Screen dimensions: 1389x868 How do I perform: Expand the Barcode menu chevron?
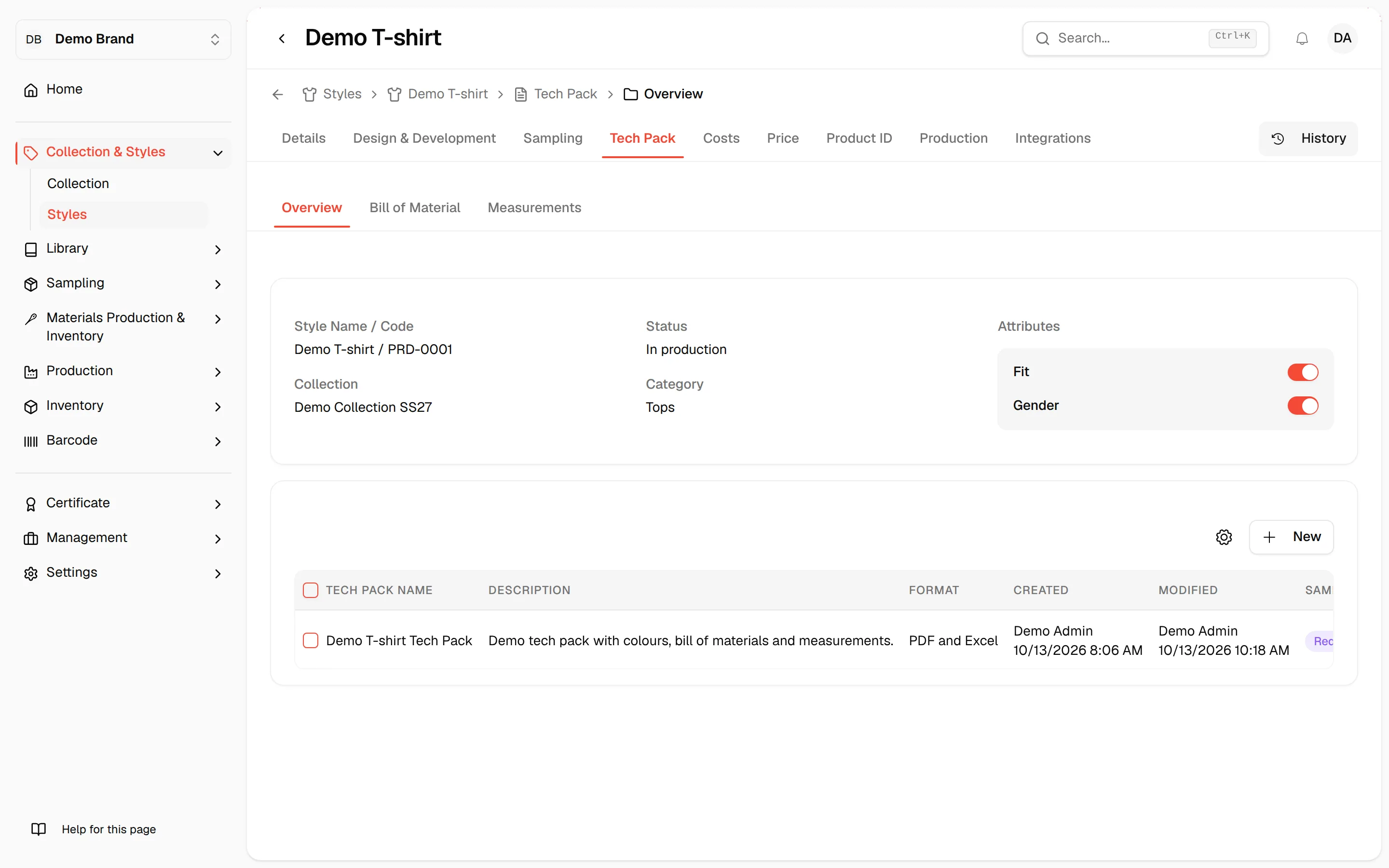[x=218, y=441]
